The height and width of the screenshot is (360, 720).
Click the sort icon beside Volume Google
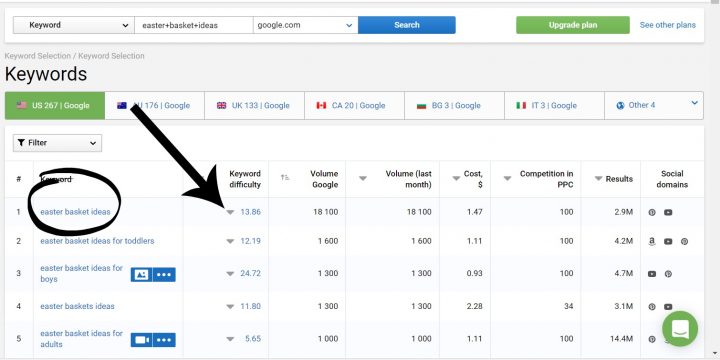coord(285,178)
